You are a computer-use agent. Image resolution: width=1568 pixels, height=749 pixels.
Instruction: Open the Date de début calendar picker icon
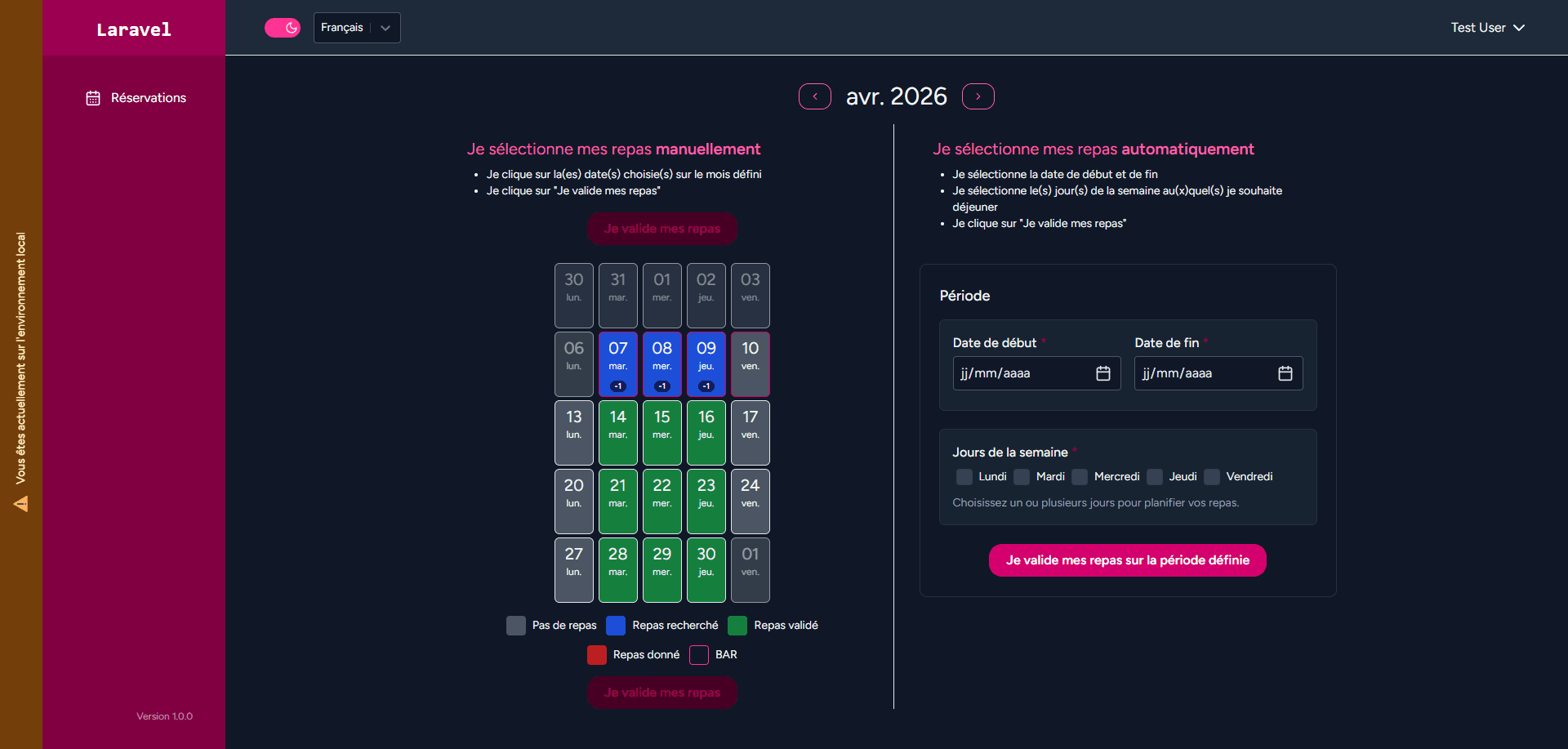coord(1102,373)
